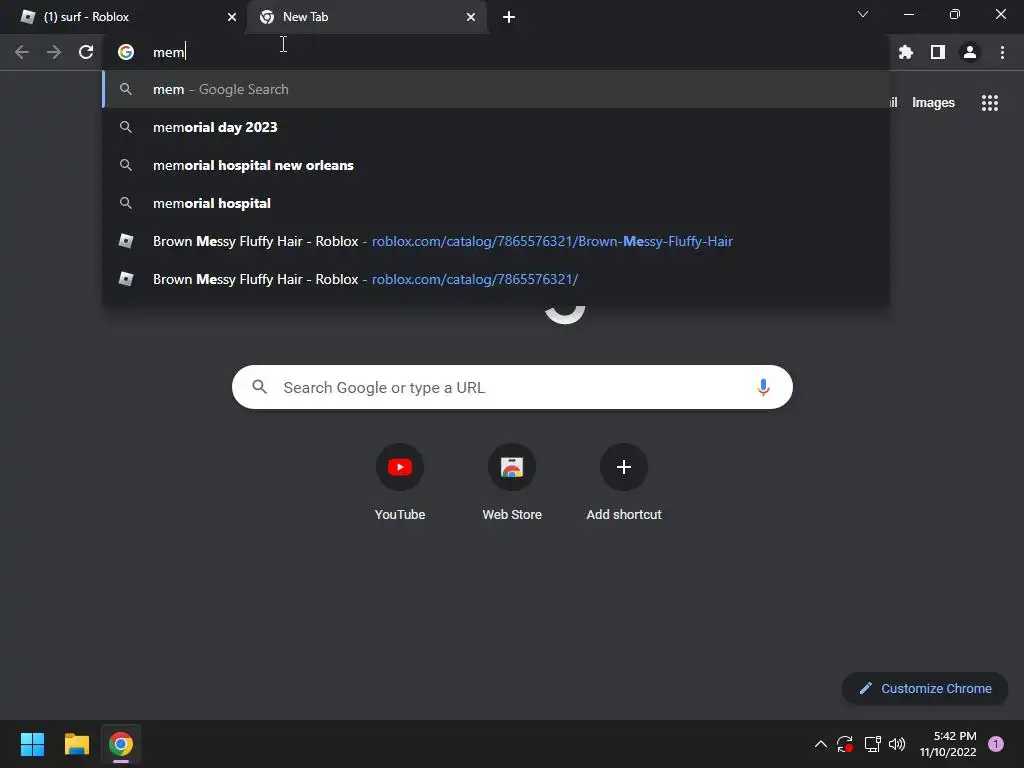1024x768 pixels.
Task: Open a new tab with plus button
Action: point(509,17)
